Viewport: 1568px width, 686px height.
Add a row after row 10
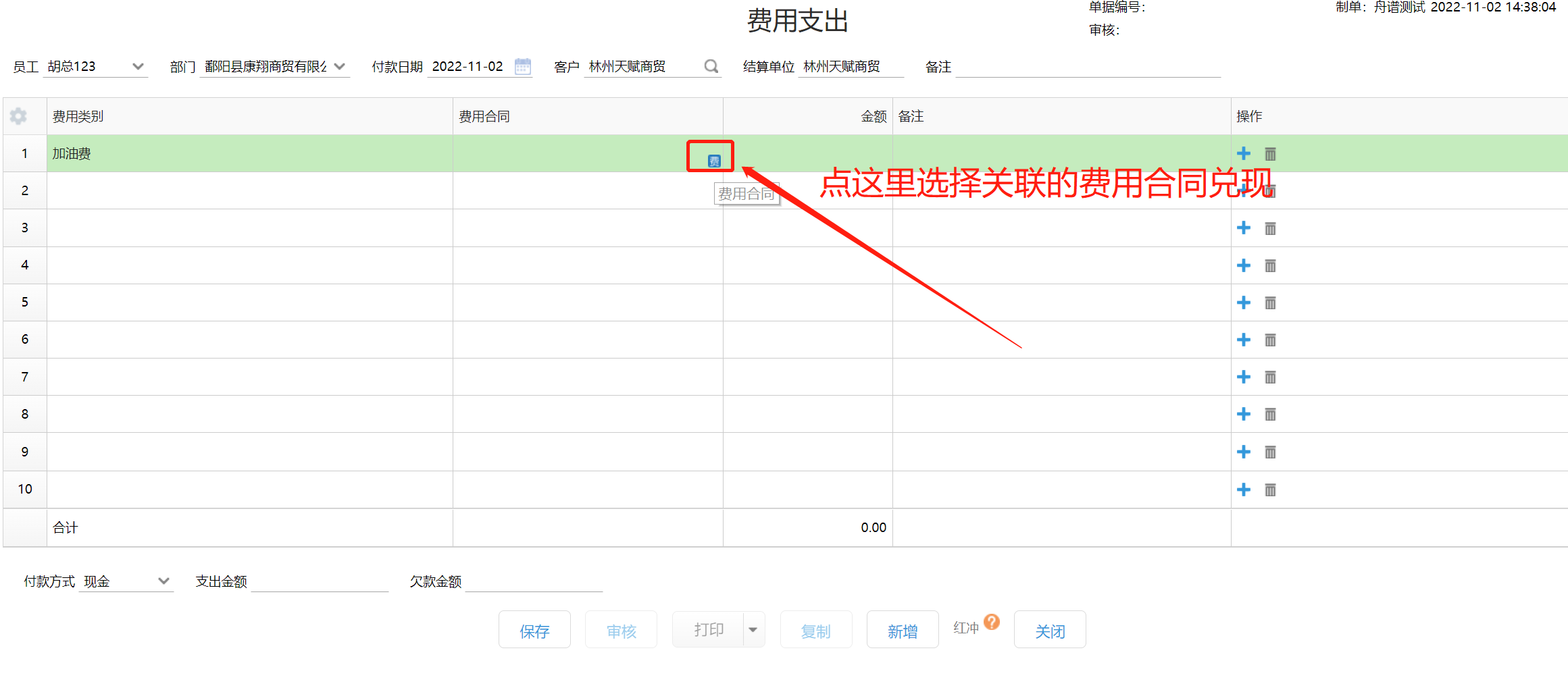[1243, 490]
